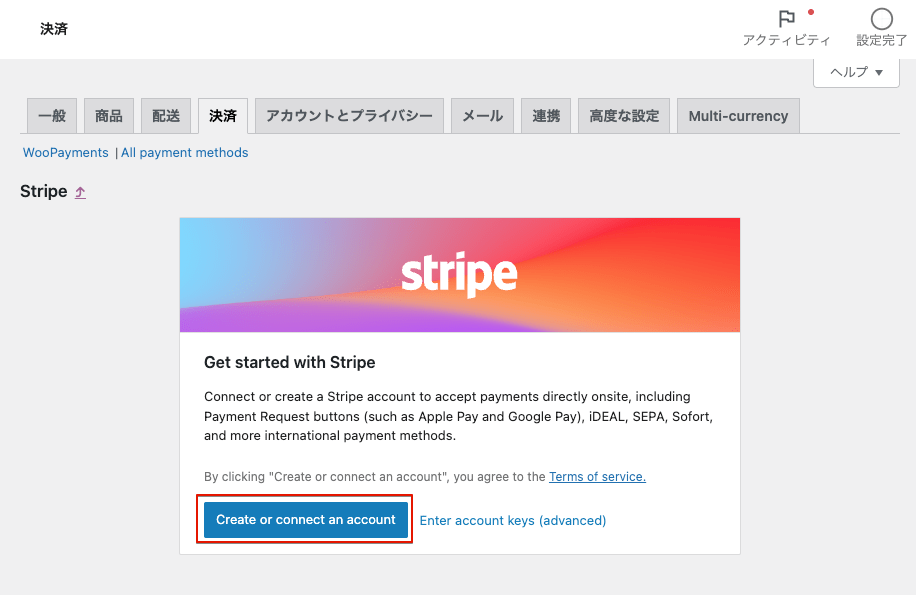Open the 商品 tab
Image resolution: width=916 pixels, height=595 pixels.
pyautogui.click(x=109, y=116)
